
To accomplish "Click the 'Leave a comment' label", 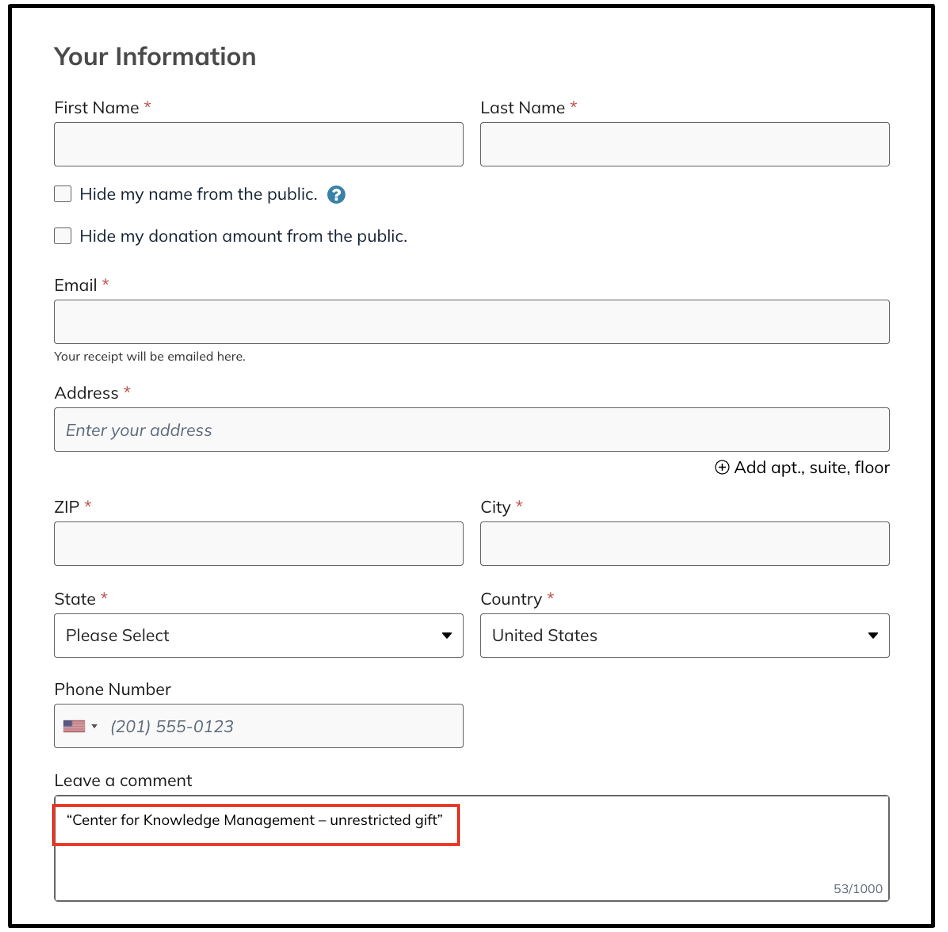I will 123,780.
